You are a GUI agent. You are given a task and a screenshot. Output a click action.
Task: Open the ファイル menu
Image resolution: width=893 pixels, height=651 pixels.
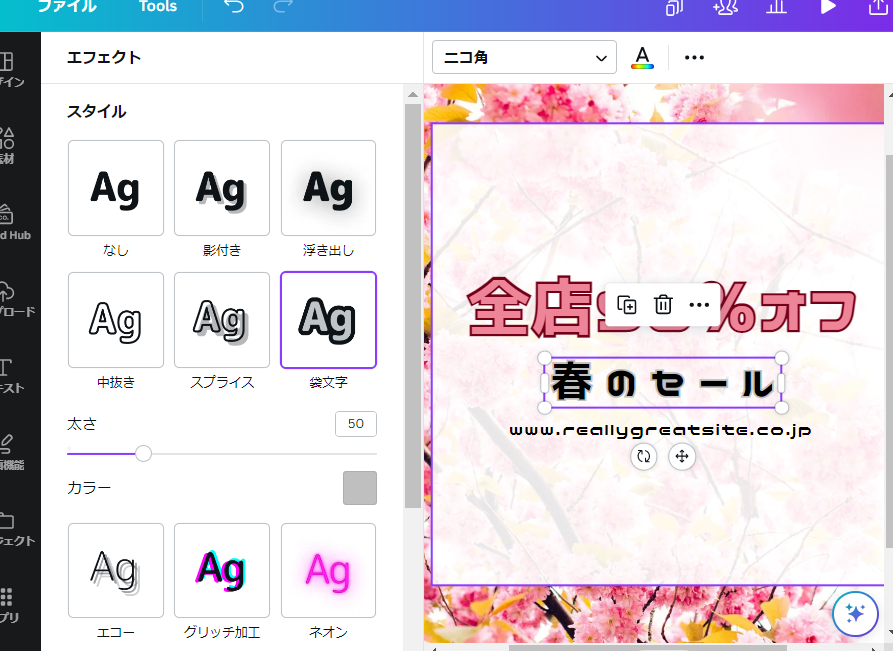(69, 8)
